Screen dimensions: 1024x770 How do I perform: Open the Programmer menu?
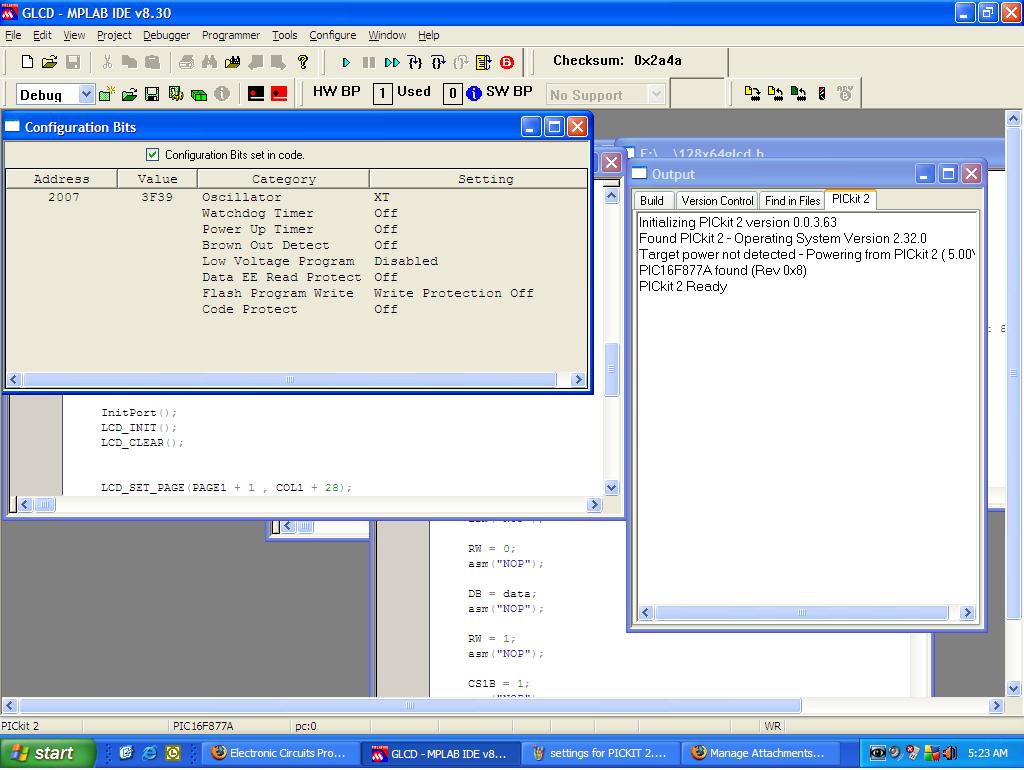pos(231,35)
